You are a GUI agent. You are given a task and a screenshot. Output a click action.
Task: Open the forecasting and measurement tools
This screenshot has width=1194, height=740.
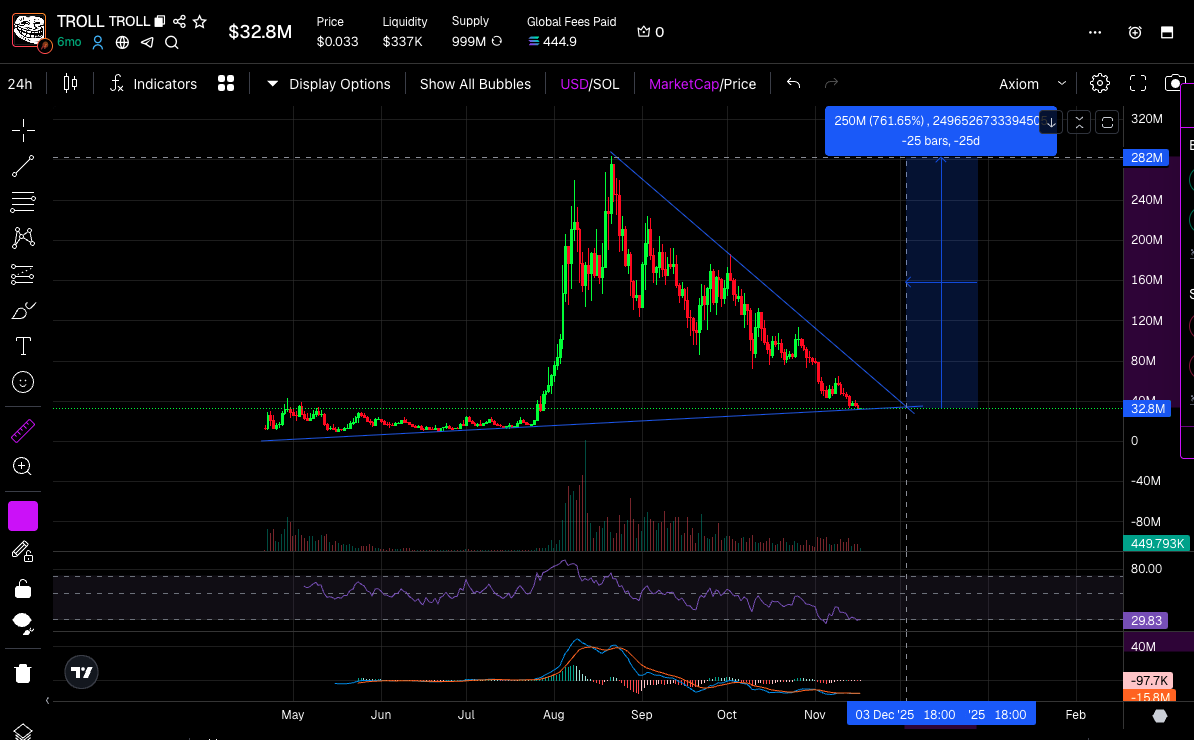[x=23, y=274]
